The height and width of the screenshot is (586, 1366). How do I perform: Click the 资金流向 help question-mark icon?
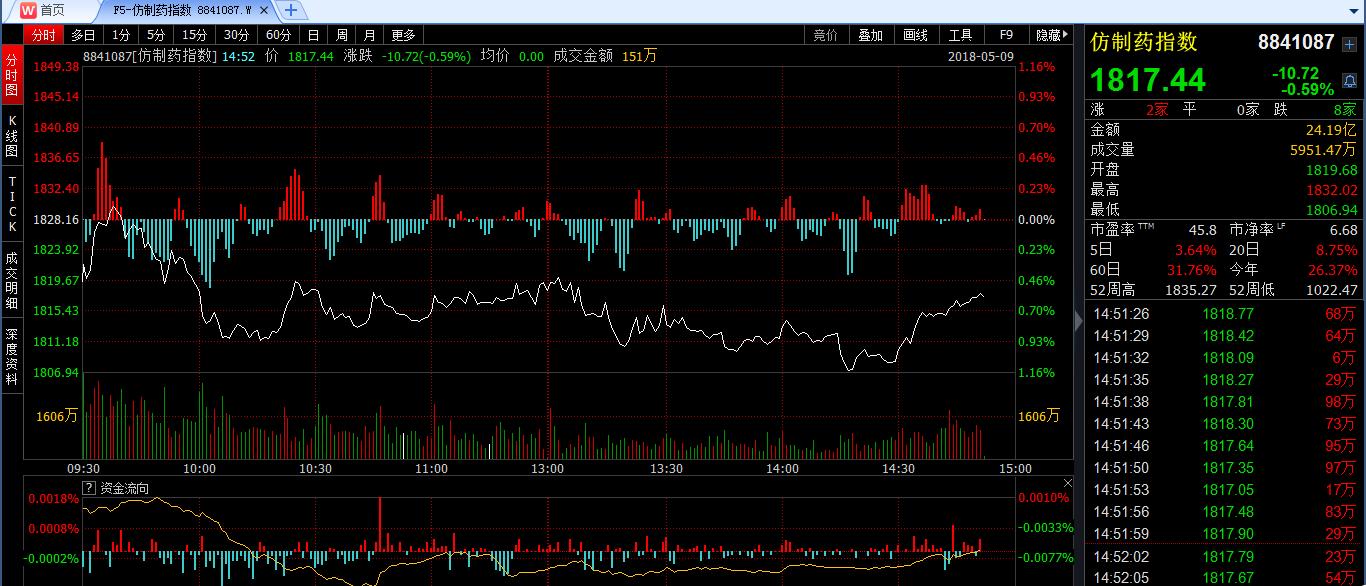click(x=89, y=488)
